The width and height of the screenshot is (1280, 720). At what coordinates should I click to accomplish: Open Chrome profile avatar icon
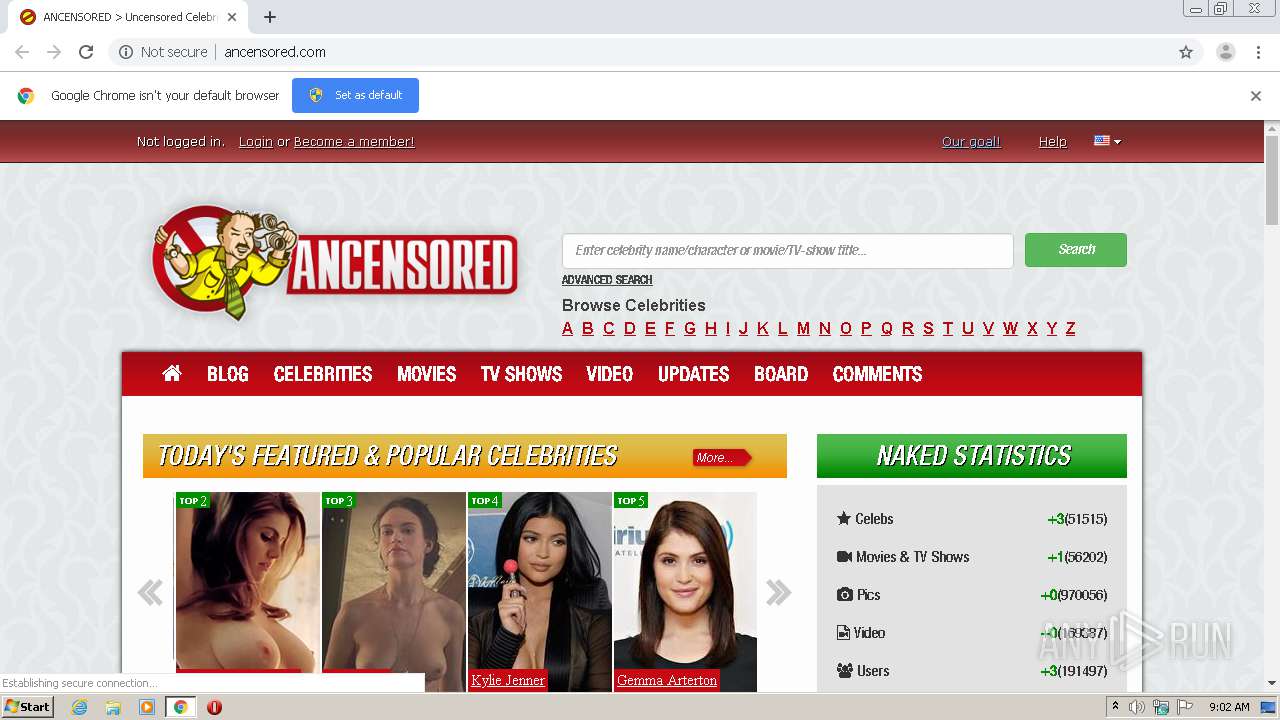1225,52
